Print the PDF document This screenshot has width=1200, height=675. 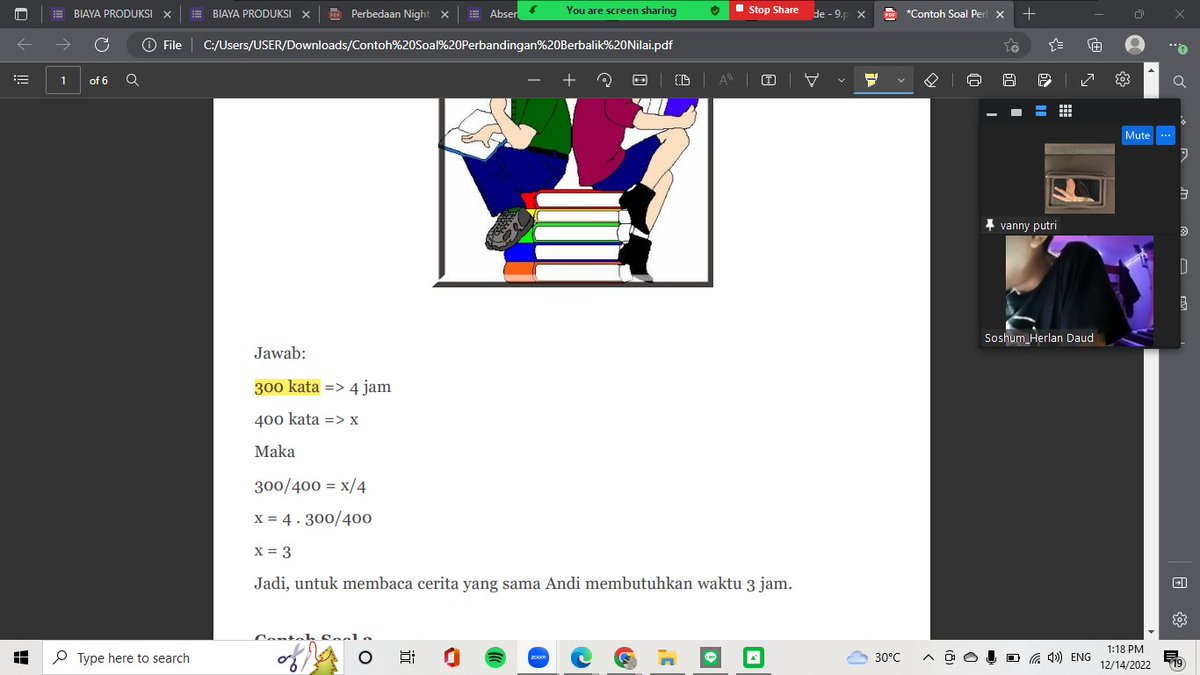click(x=975, y=80)
